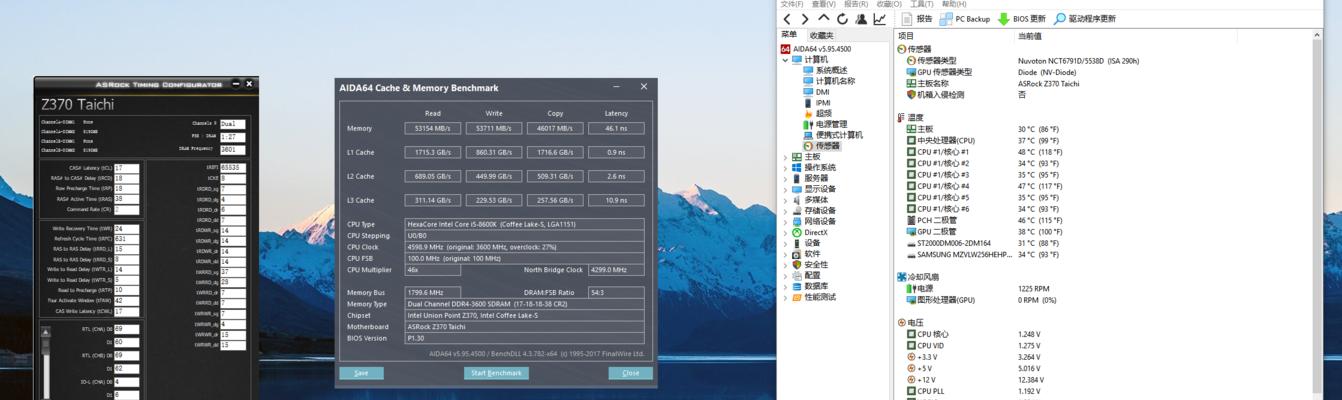Switch to the 菜单 tab
The image size is (1342, 400).
789,35
